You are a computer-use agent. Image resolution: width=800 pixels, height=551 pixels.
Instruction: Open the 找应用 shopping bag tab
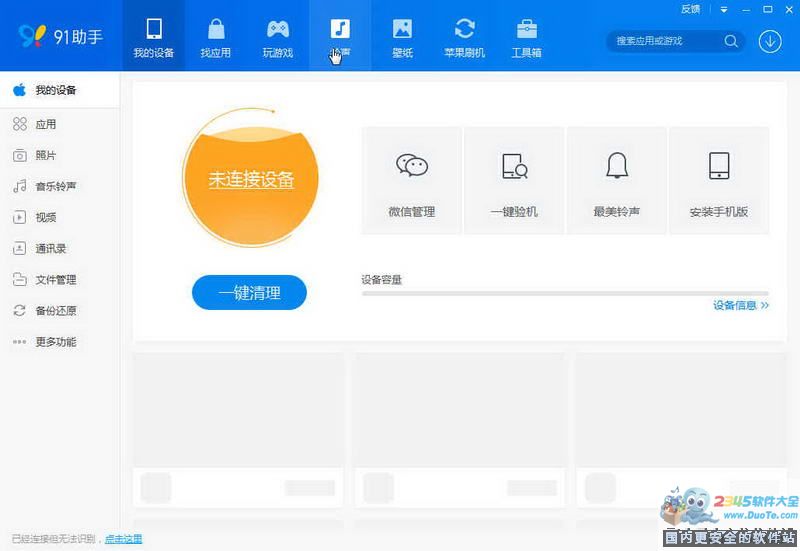tap(216, 36)
